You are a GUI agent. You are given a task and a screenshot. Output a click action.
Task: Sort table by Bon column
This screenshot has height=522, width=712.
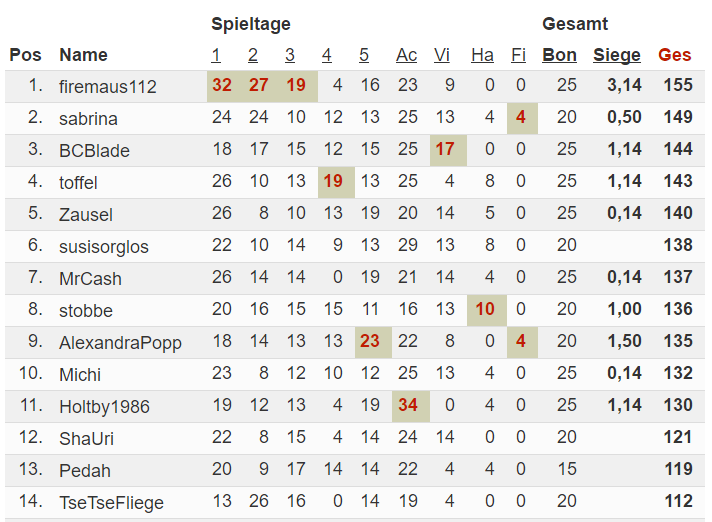(559, 55)
